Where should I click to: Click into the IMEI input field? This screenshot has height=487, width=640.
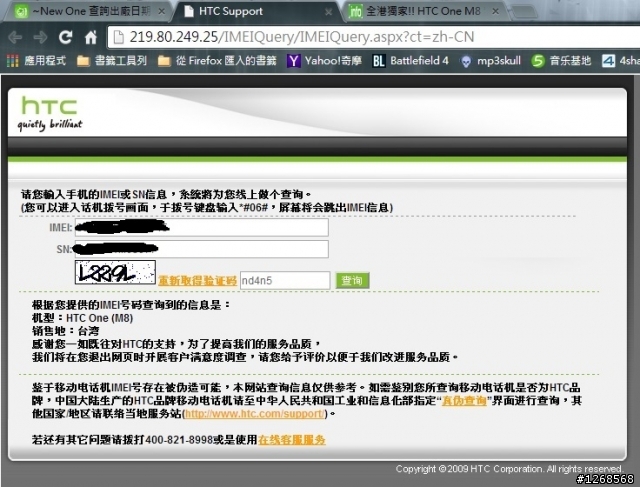(x=202, y=227)
